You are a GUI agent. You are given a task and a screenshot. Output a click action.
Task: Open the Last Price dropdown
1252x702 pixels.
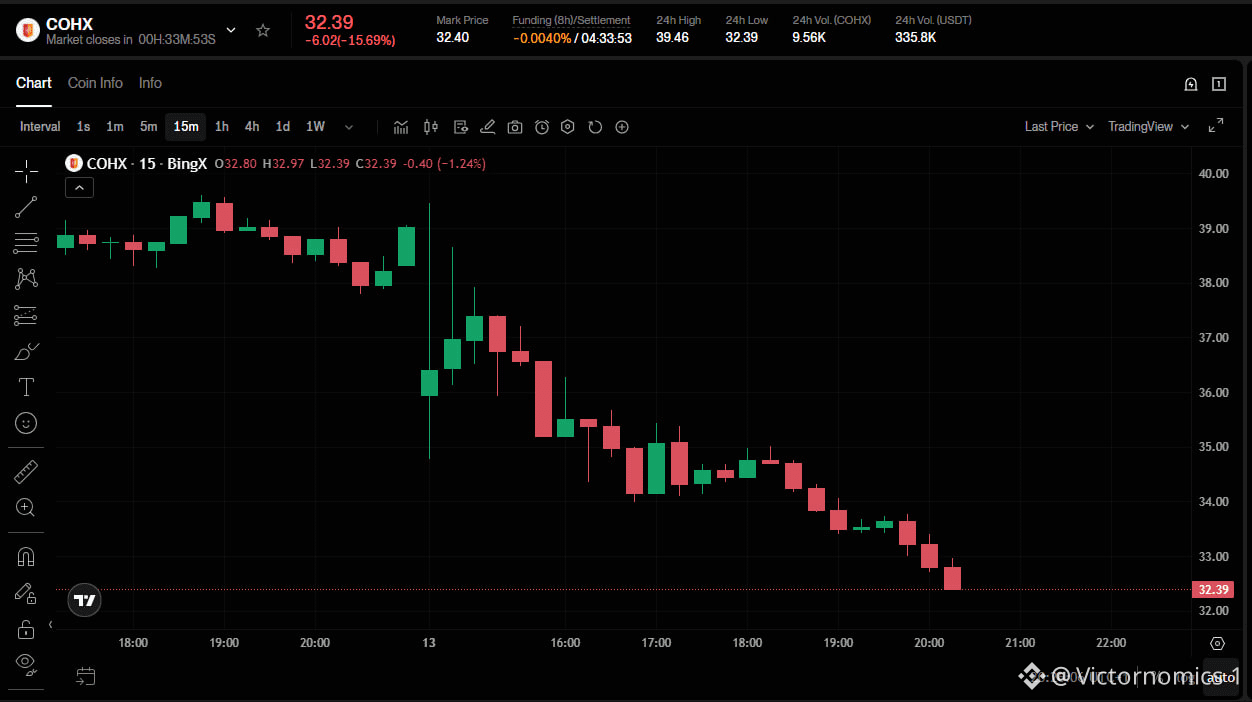coord(1059,127)
